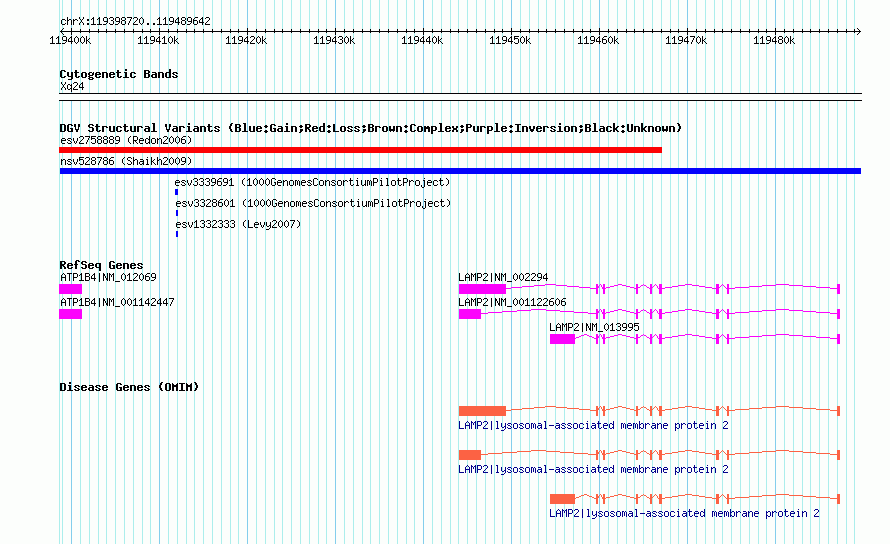Click the LAMP2|NM_013995 transcript label
The height and width of the screenshot is (544, 890).
(594, 327)
